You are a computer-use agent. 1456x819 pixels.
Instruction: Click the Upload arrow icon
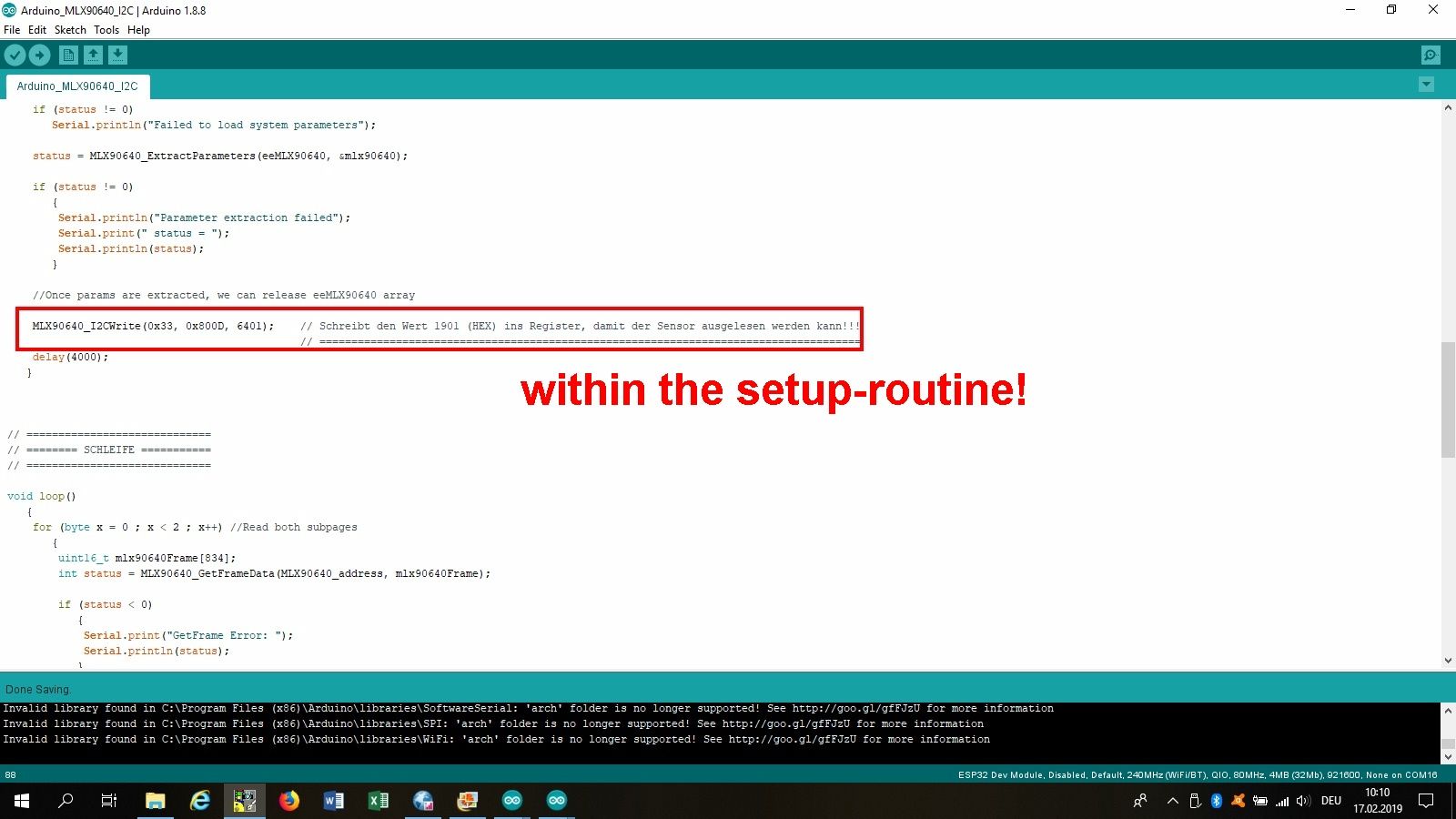39,56
